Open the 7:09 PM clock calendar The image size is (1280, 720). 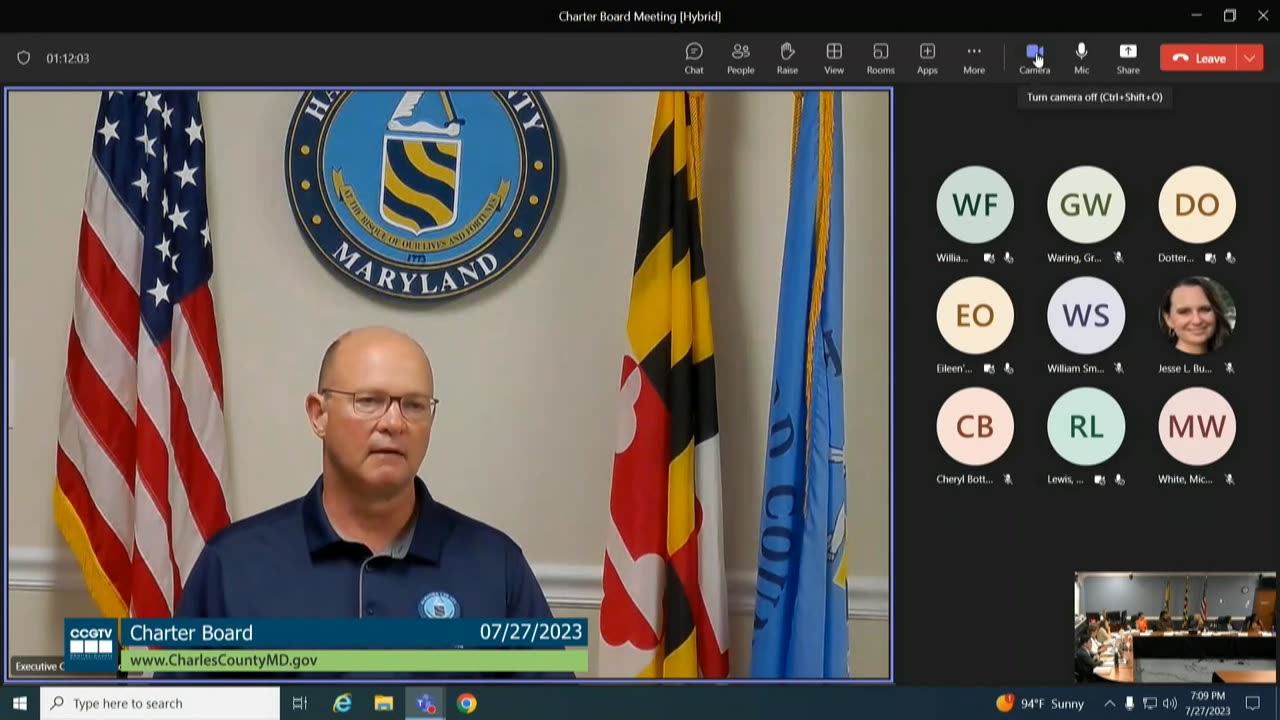click(x=1208, y=703)
